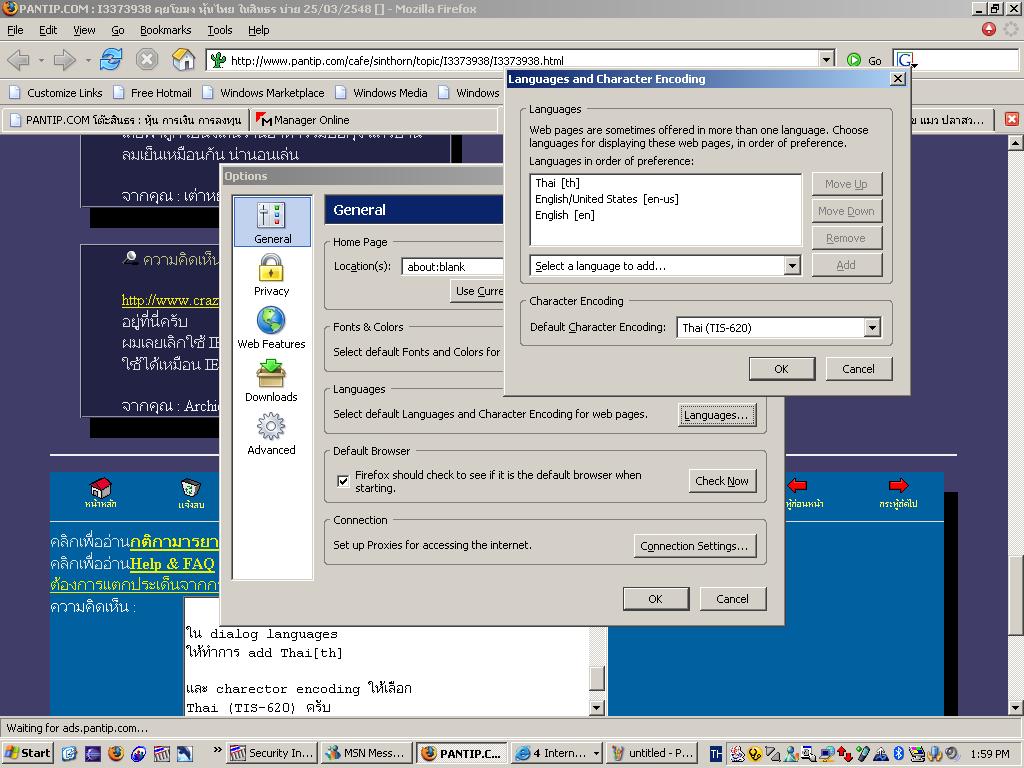This screenshot has width=1024, height=768.
Task: Toggle the default browser check checkbox
Action: tap(343, 481)
